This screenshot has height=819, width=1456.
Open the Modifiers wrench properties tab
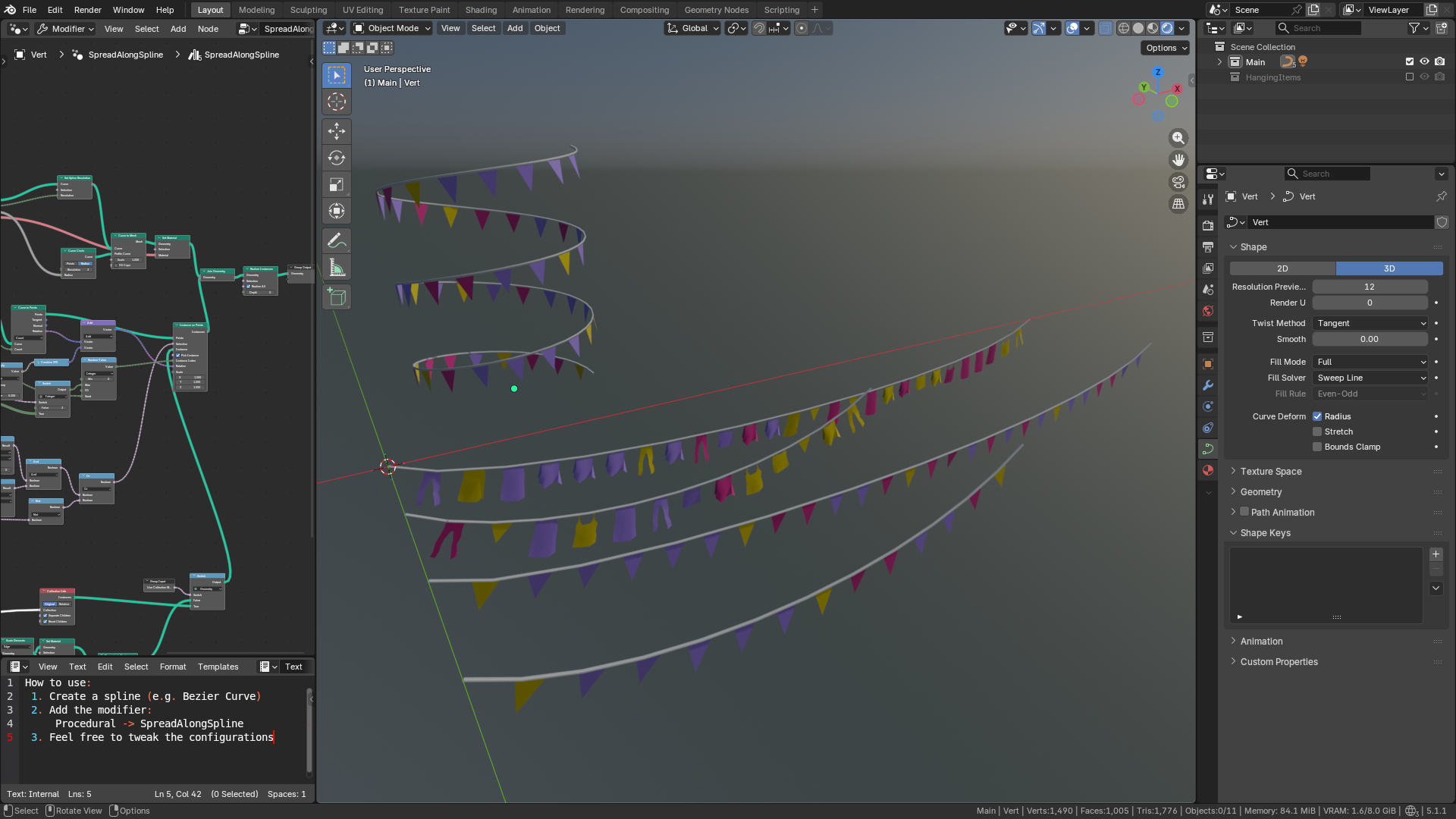1208,385
